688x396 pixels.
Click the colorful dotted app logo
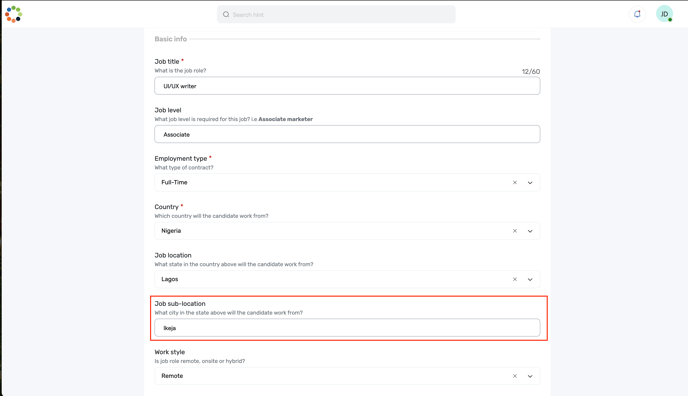(x=14, y=14)
